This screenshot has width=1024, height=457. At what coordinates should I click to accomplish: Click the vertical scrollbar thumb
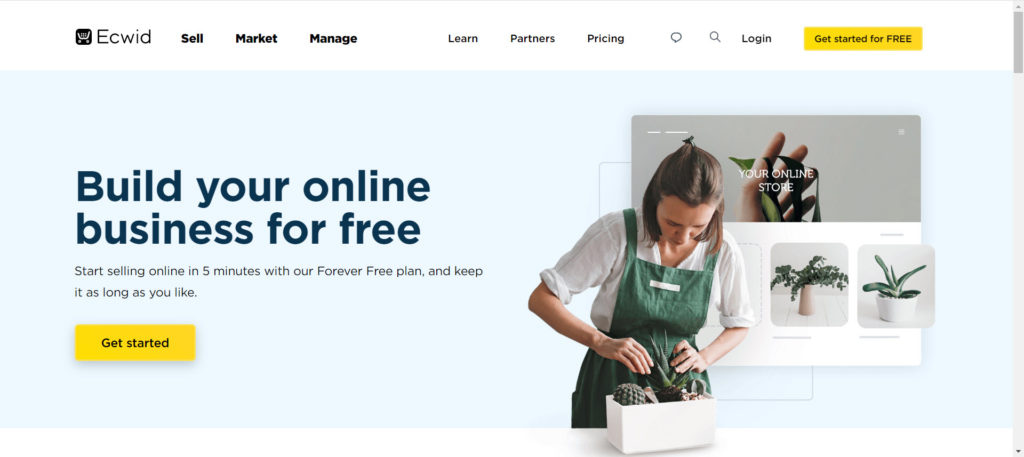click(x=1018, y=42)
